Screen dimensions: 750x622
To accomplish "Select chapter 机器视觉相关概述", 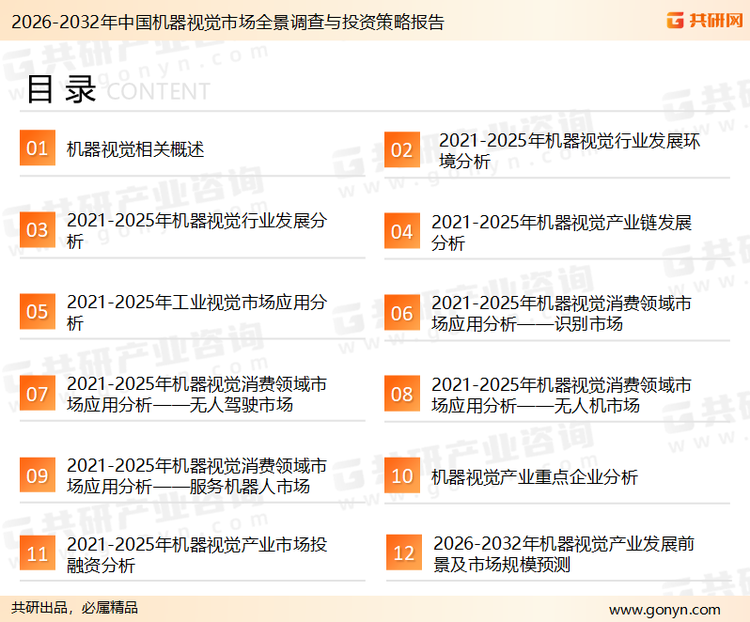I will tap(135, 149).
